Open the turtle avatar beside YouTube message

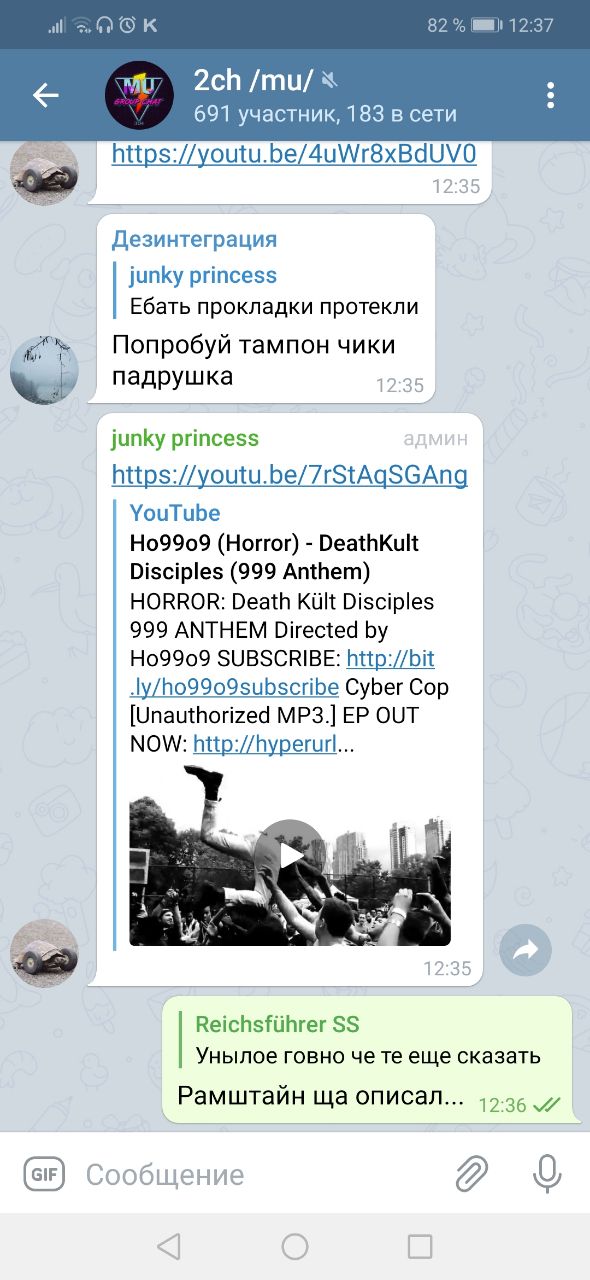[45, 953]
